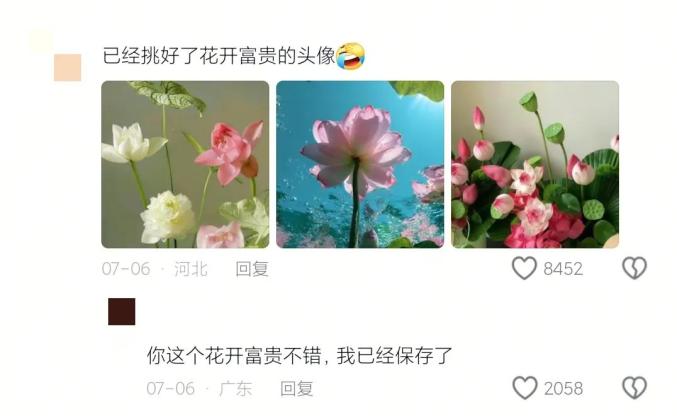Select the comment text 已经挑好了花开富贵的头像
The height and width of the screenshot is (416, 677).
coord(219,56)
